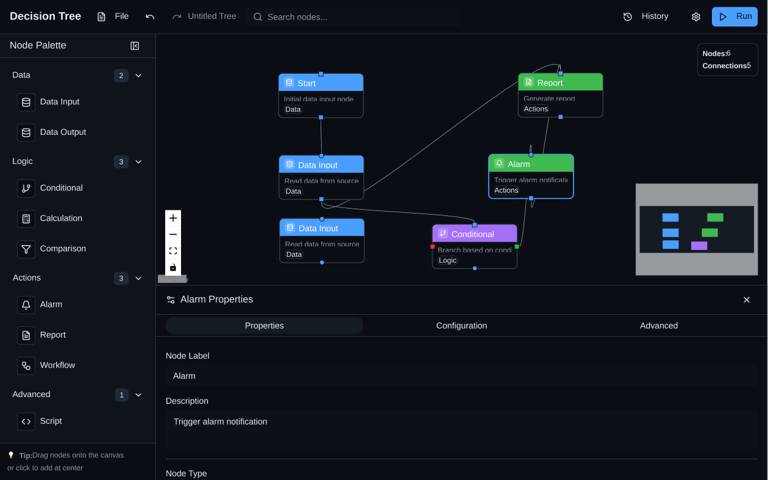This screenshot has width=768, height=480.
Task: Focus the Search nodes field
Action: [x=354, y=17]
